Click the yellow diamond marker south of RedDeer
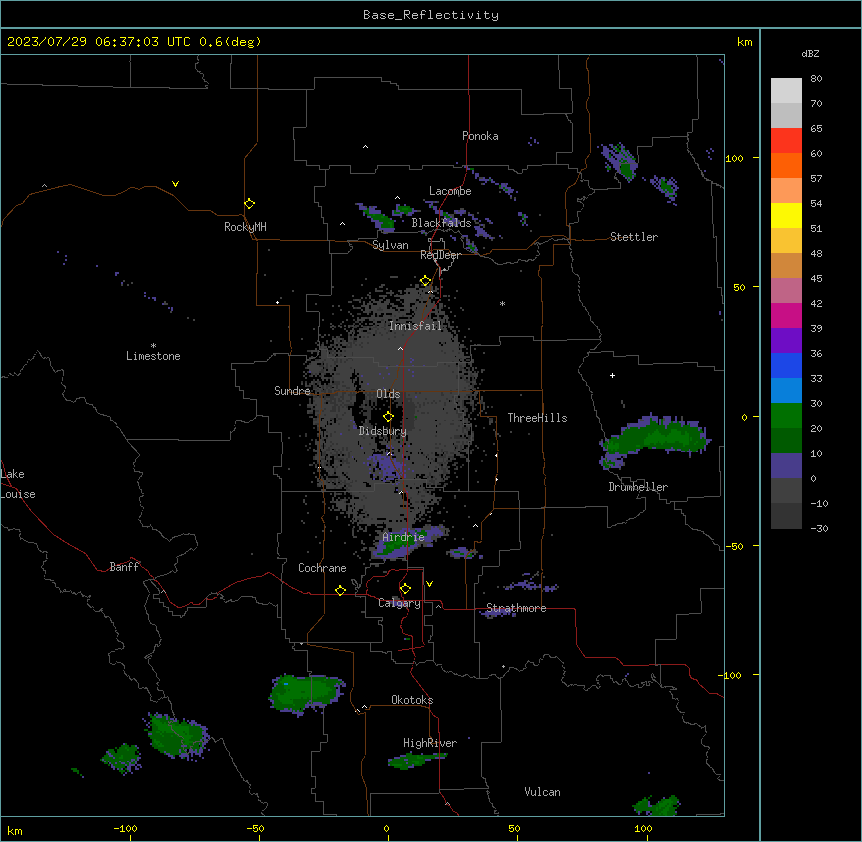862x842 pixels. 426,281
